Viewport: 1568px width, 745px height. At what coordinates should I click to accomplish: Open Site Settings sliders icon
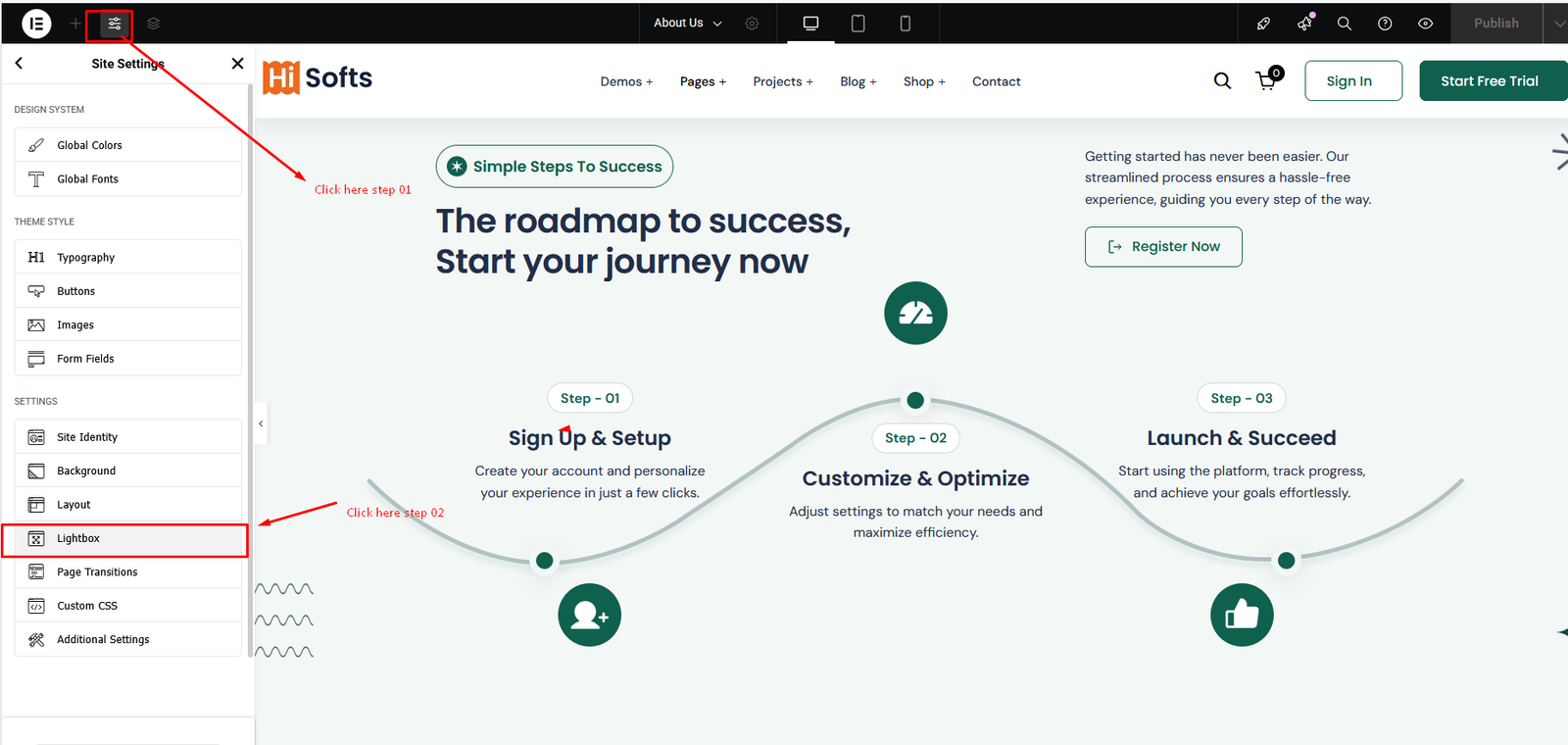115,24
